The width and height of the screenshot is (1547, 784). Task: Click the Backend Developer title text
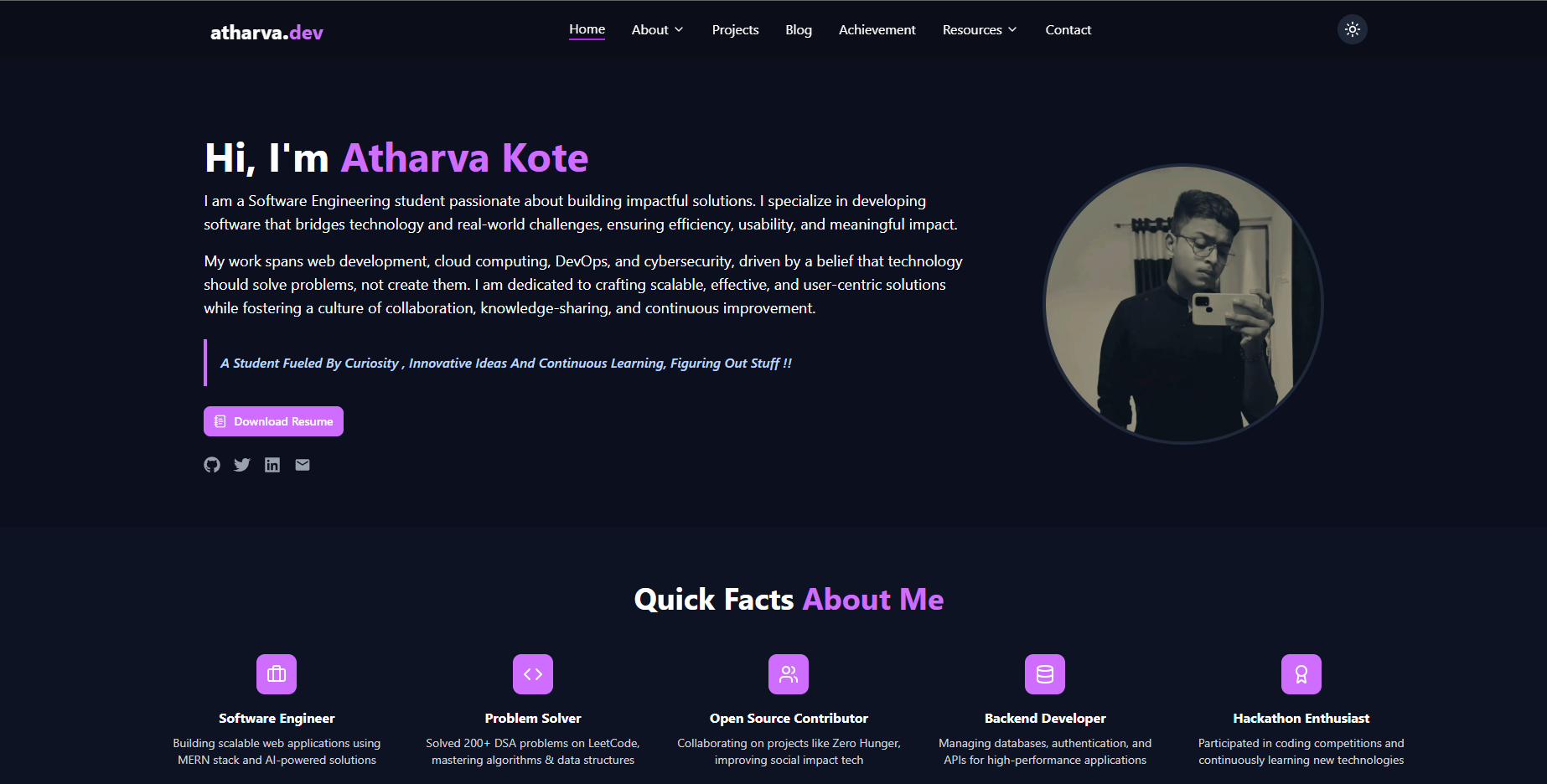1045,719
